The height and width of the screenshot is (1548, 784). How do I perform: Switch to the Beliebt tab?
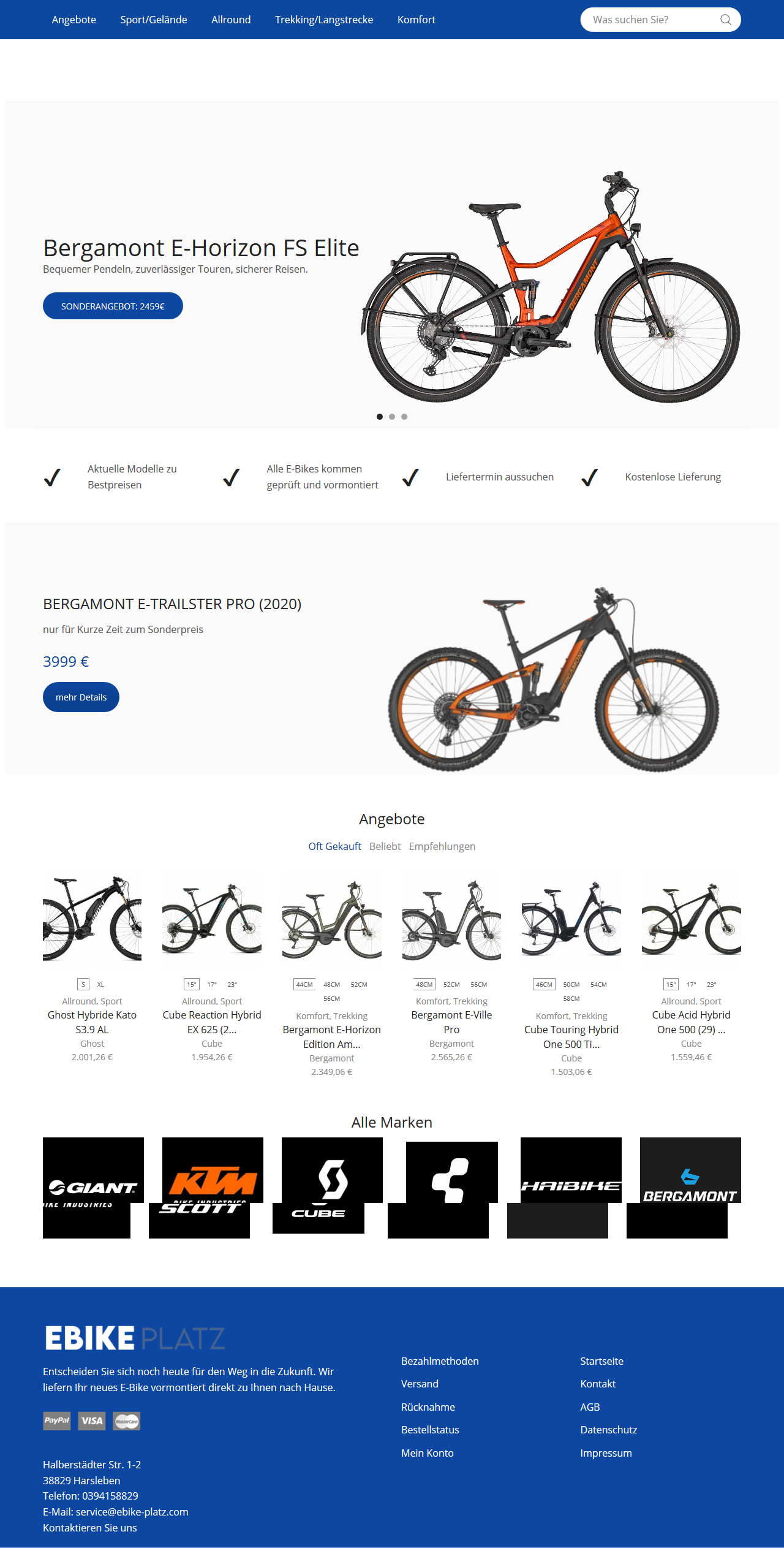point(385,846)
